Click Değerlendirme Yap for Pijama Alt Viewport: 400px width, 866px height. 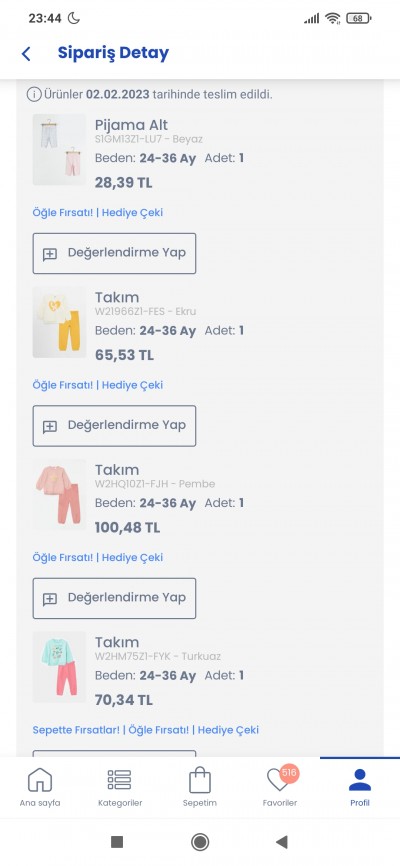(x=114, y=254)
